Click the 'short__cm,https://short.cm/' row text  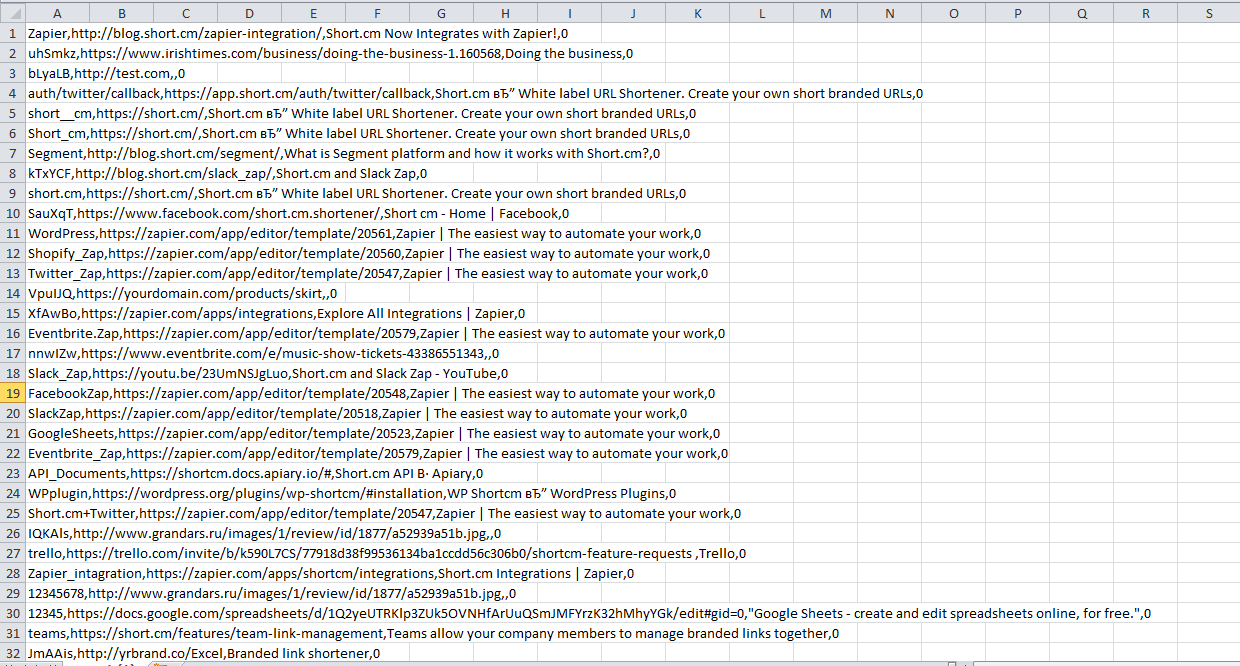(x=362, y=113)
